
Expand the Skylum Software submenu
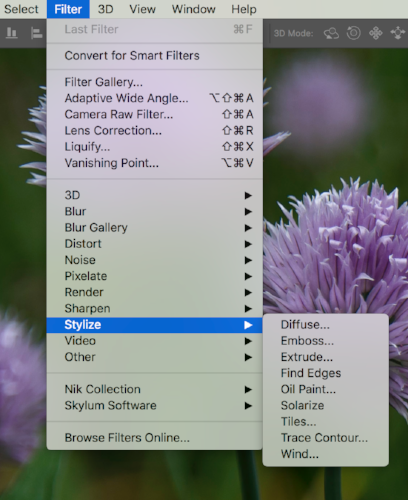point(155,405)
